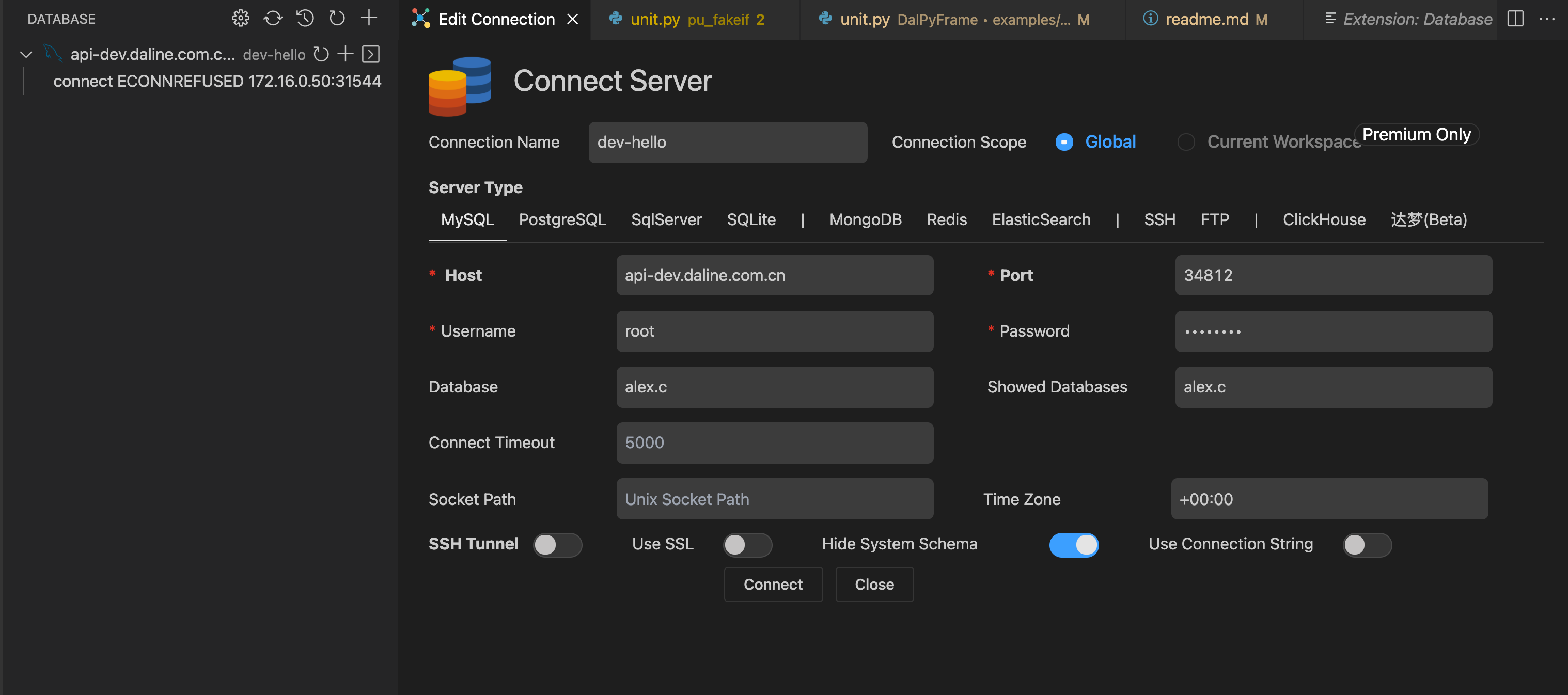Click the Server Type label

point(475,187)
